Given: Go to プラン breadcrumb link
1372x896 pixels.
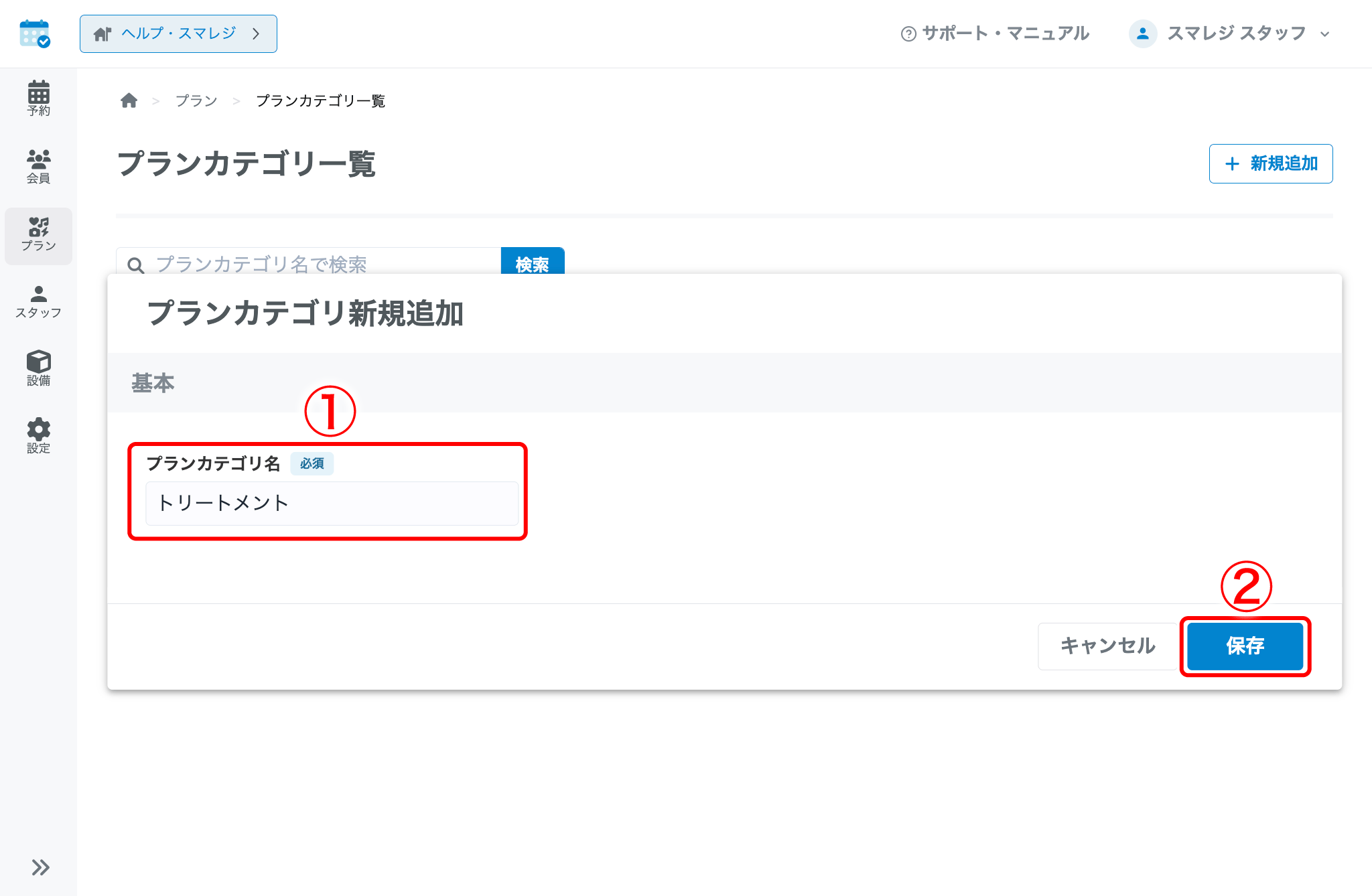Looking at the screenshot, I should pos(196,101).
